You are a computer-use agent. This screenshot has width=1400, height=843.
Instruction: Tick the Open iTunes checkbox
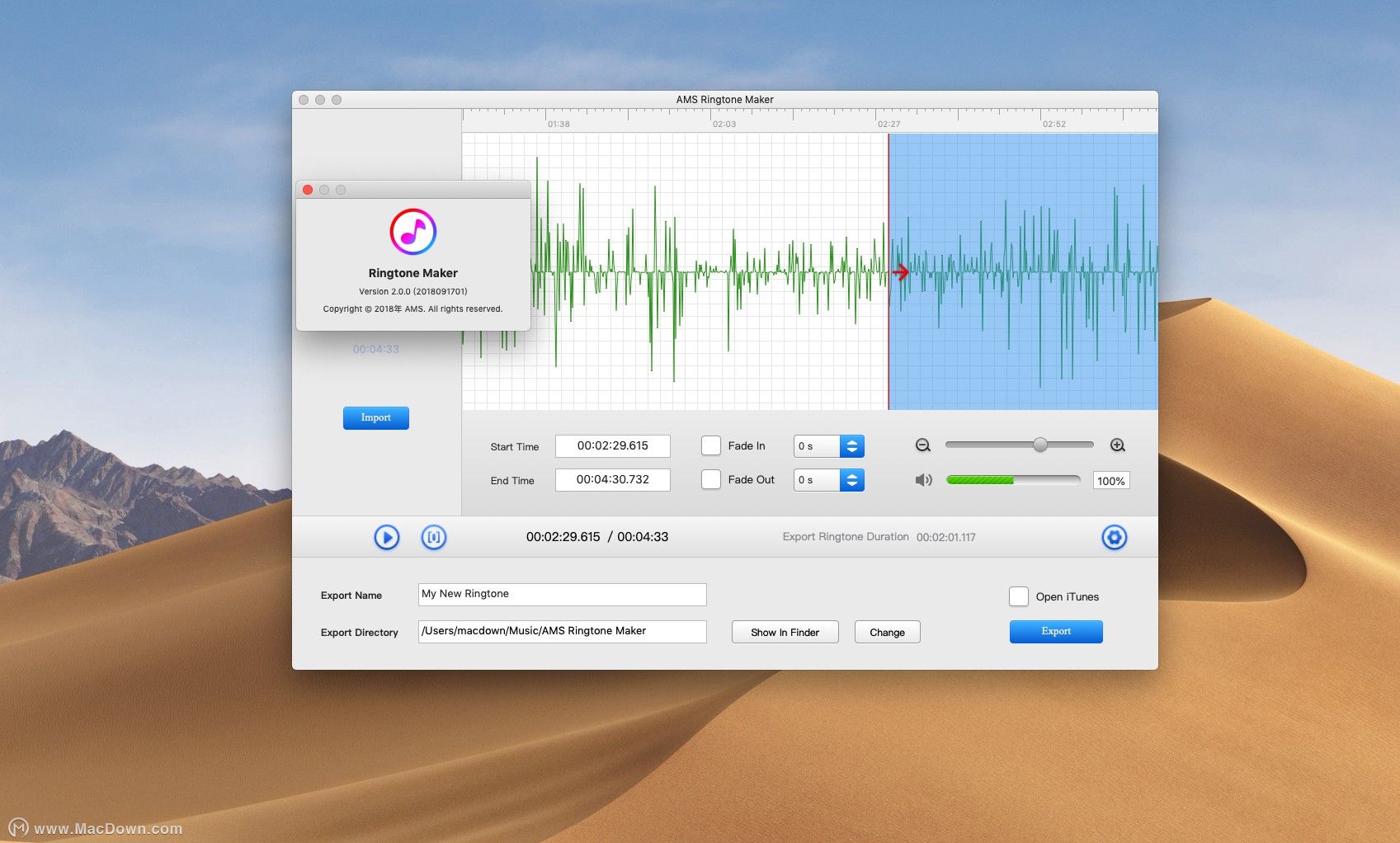(1019, 596)
